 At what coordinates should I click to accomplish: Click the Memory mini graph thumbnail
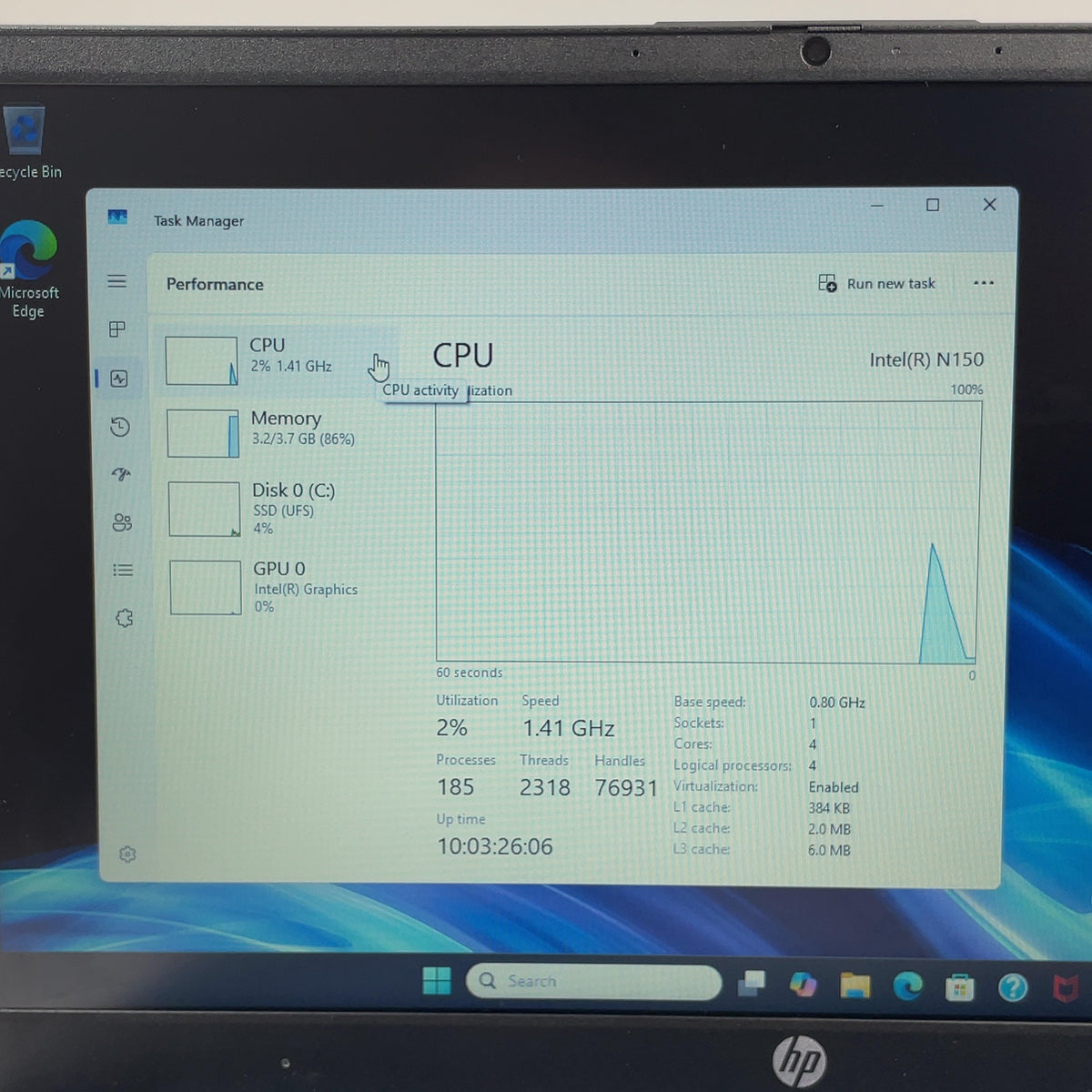203,433
